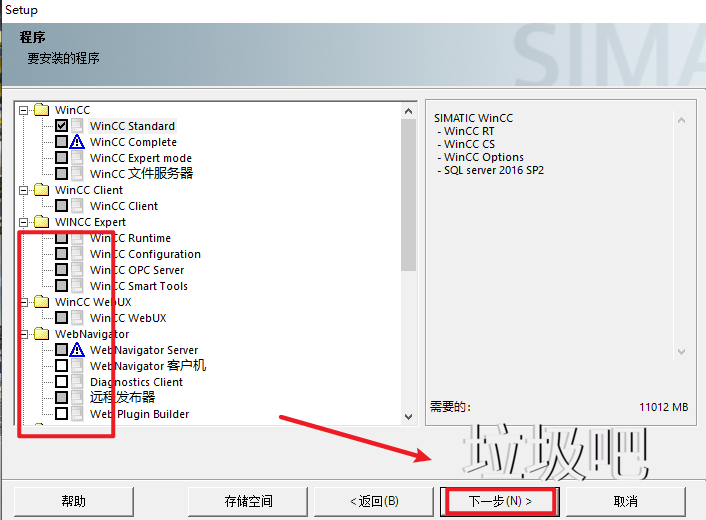Image resolution: width=706 pixels, height=520 pixels.
Task: Uncheck the WinCC Standard checkbox
Action: click(61, 126)
